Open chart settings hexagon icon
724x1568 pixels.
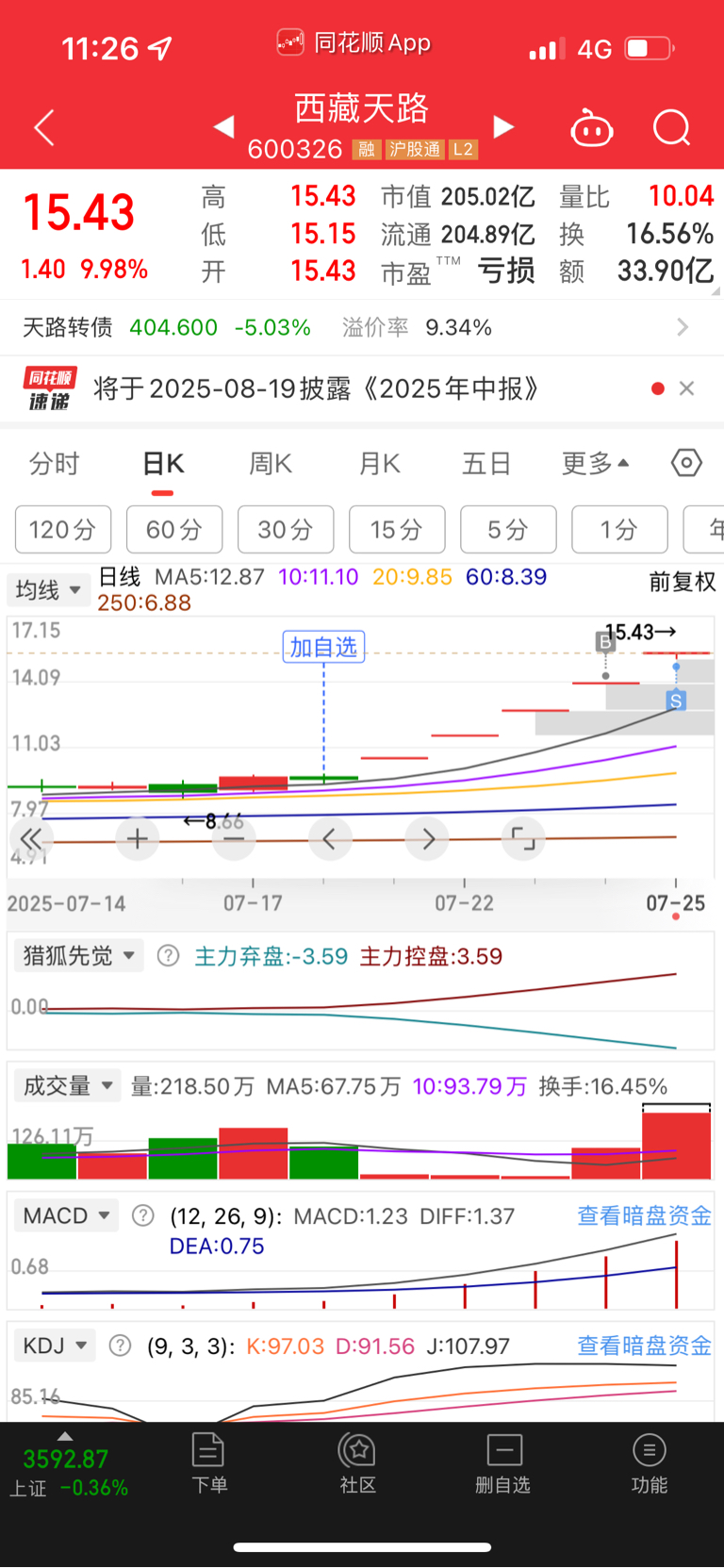pyautogui.click(x=686, y=463)
